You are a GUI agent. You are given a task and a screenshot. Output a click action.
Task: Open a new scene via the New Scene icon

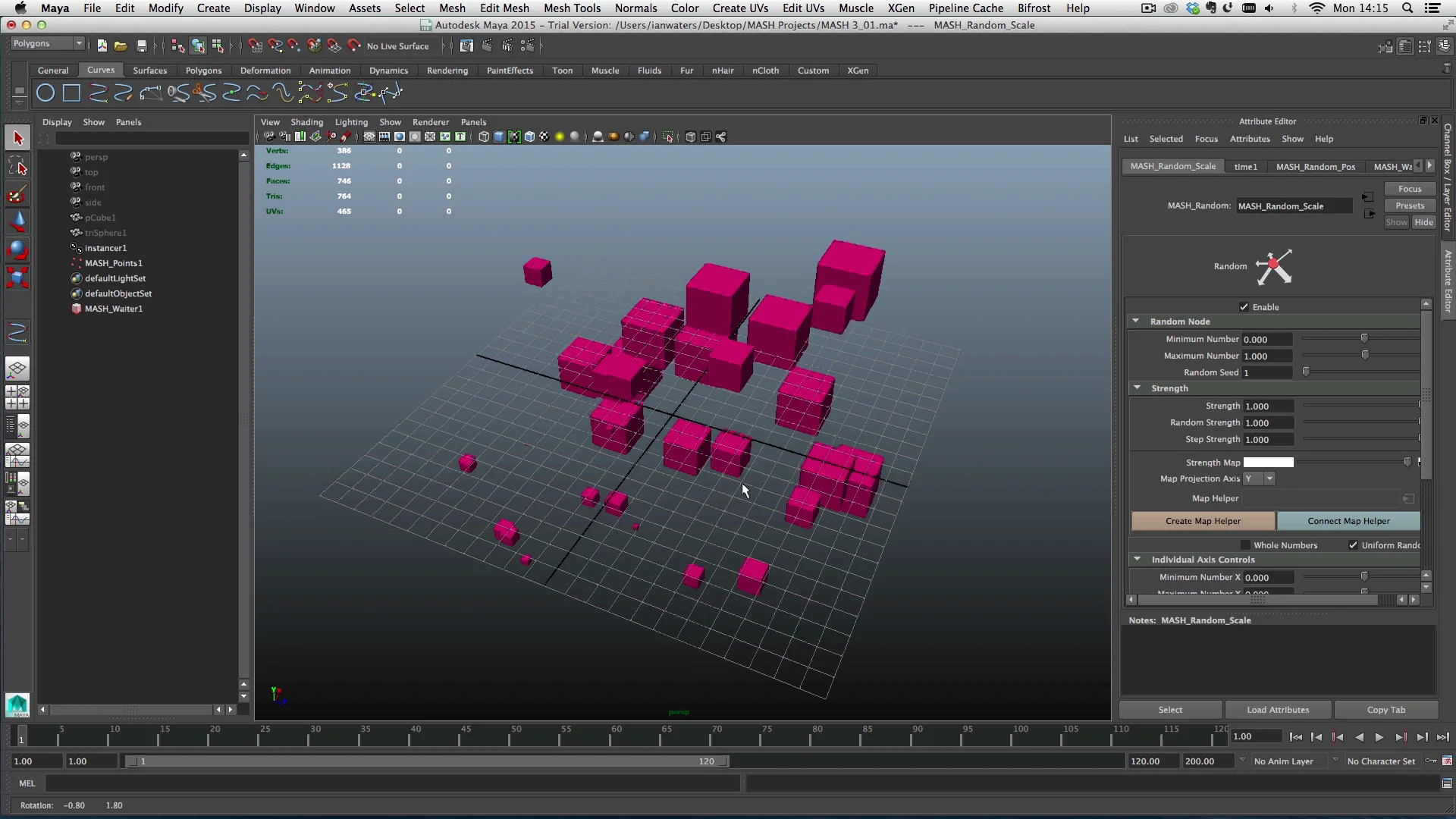(x=101, y=45)
